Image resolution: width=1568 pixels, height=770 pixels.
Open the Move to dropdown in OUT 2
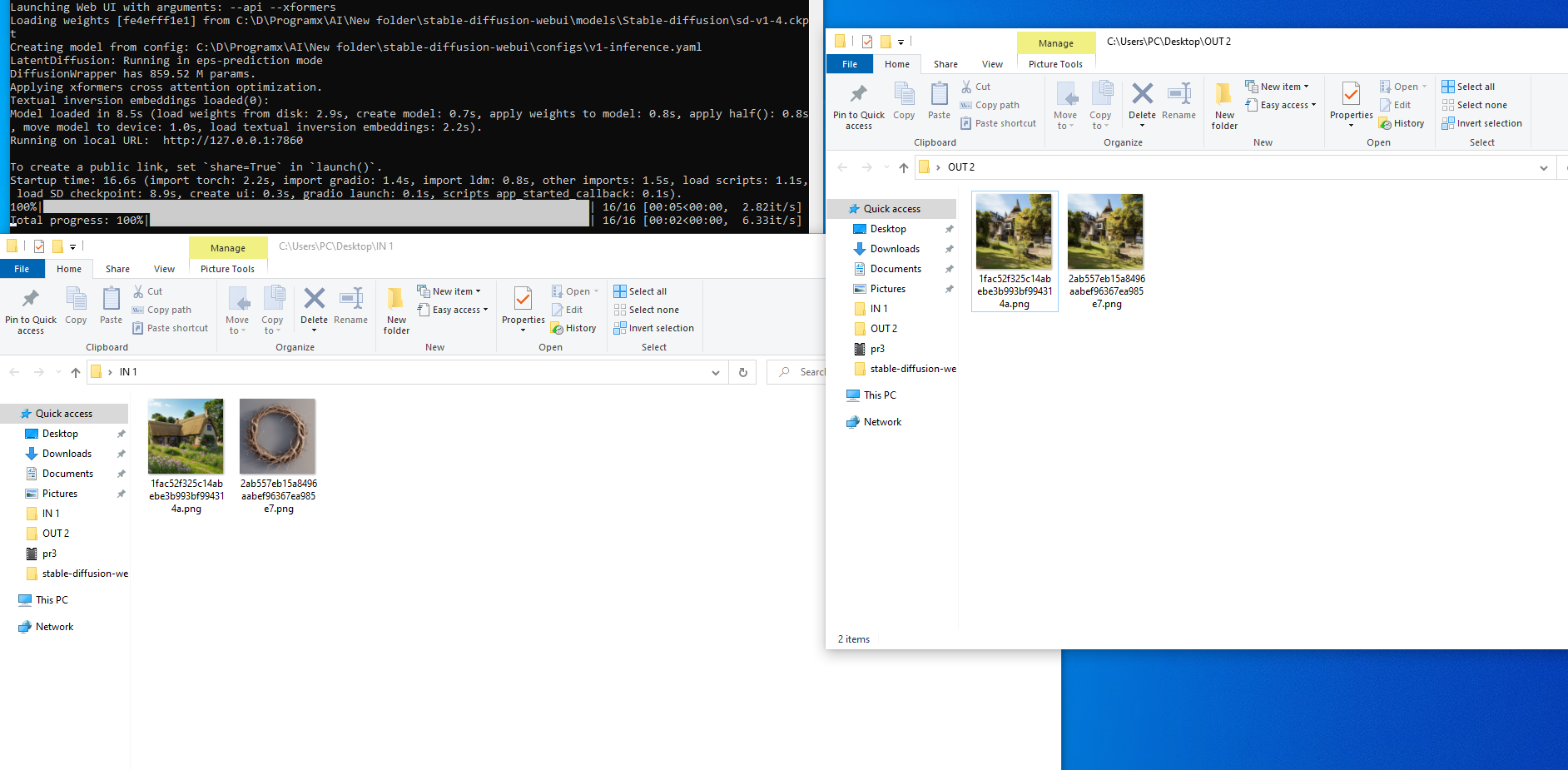[1066, 105]
